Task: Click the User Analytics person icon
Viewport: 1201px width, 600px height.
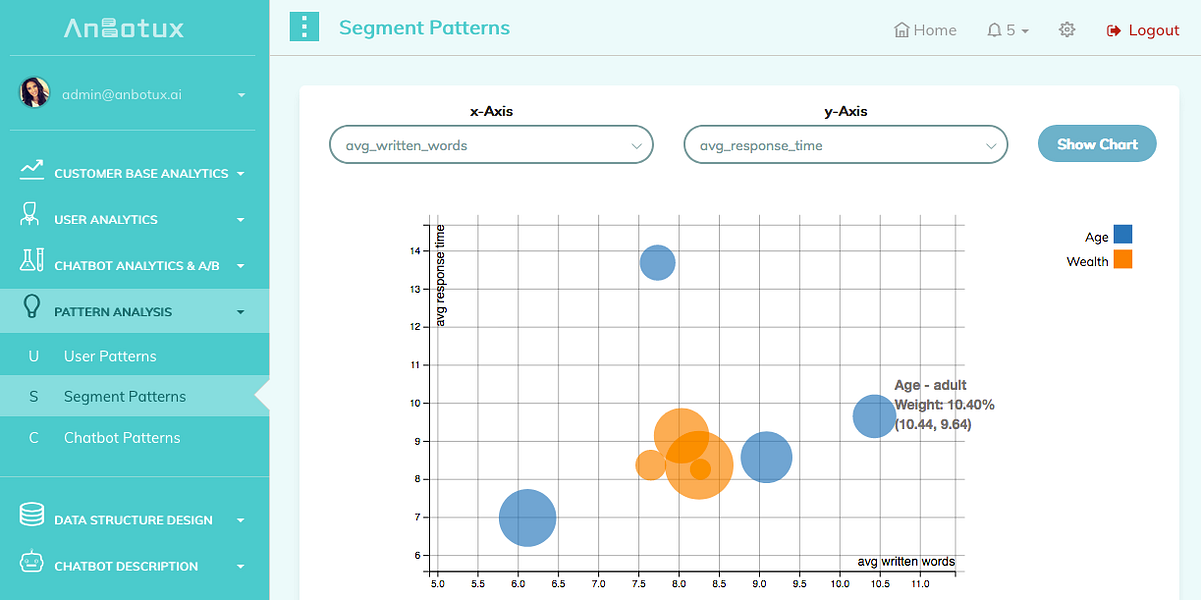Action: (x=31, y=214)
